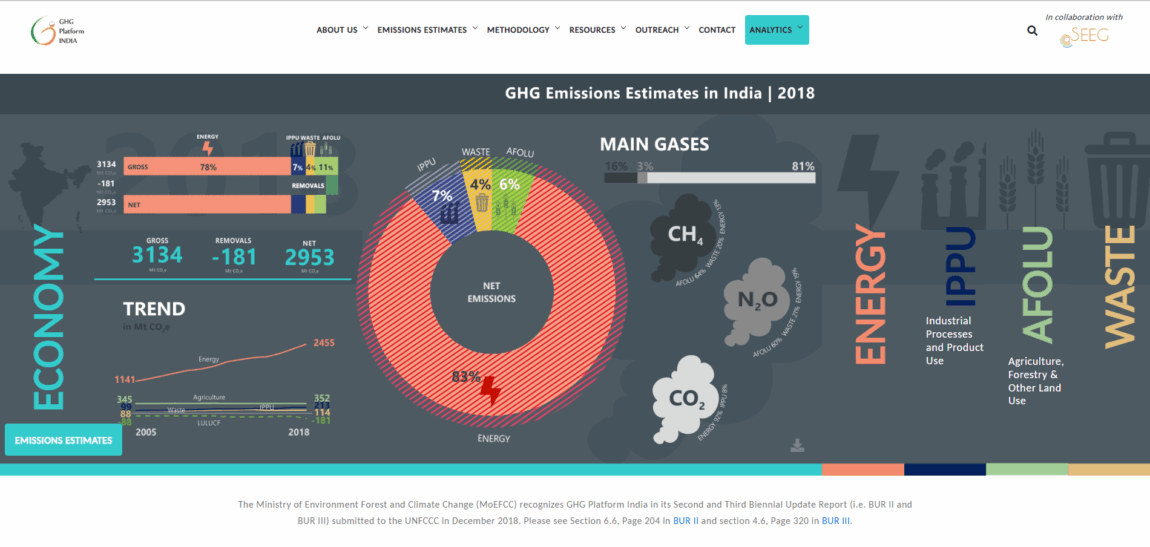Open the Contact menu item
1150x547 pixels.
[x=717, y=30]
